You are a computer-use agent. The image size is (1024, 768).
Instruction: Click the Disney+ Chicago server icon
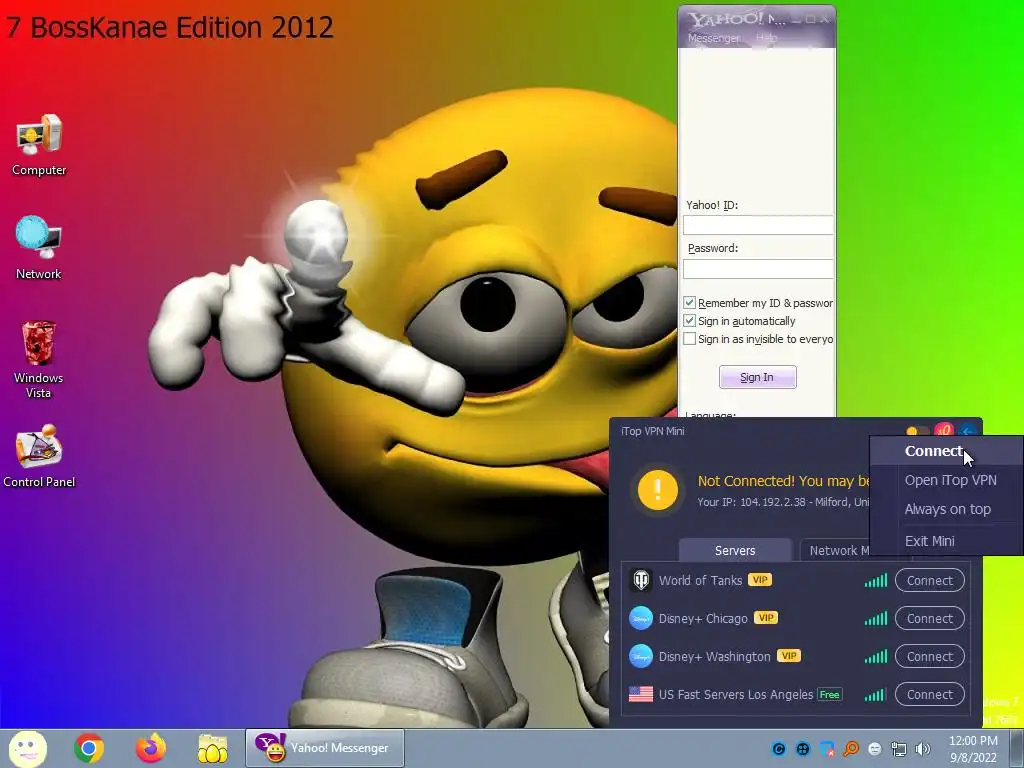point(641,618)
